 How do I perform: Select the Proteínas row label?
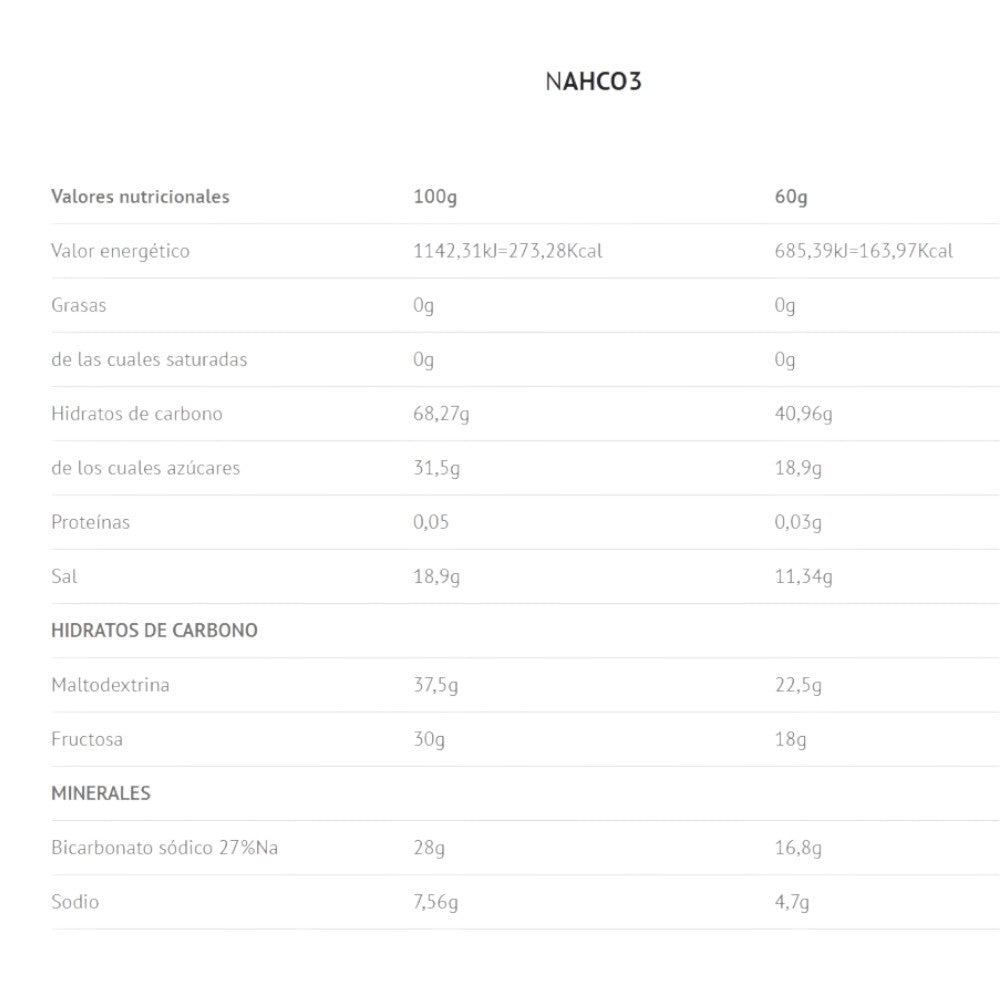click(90, 522)
